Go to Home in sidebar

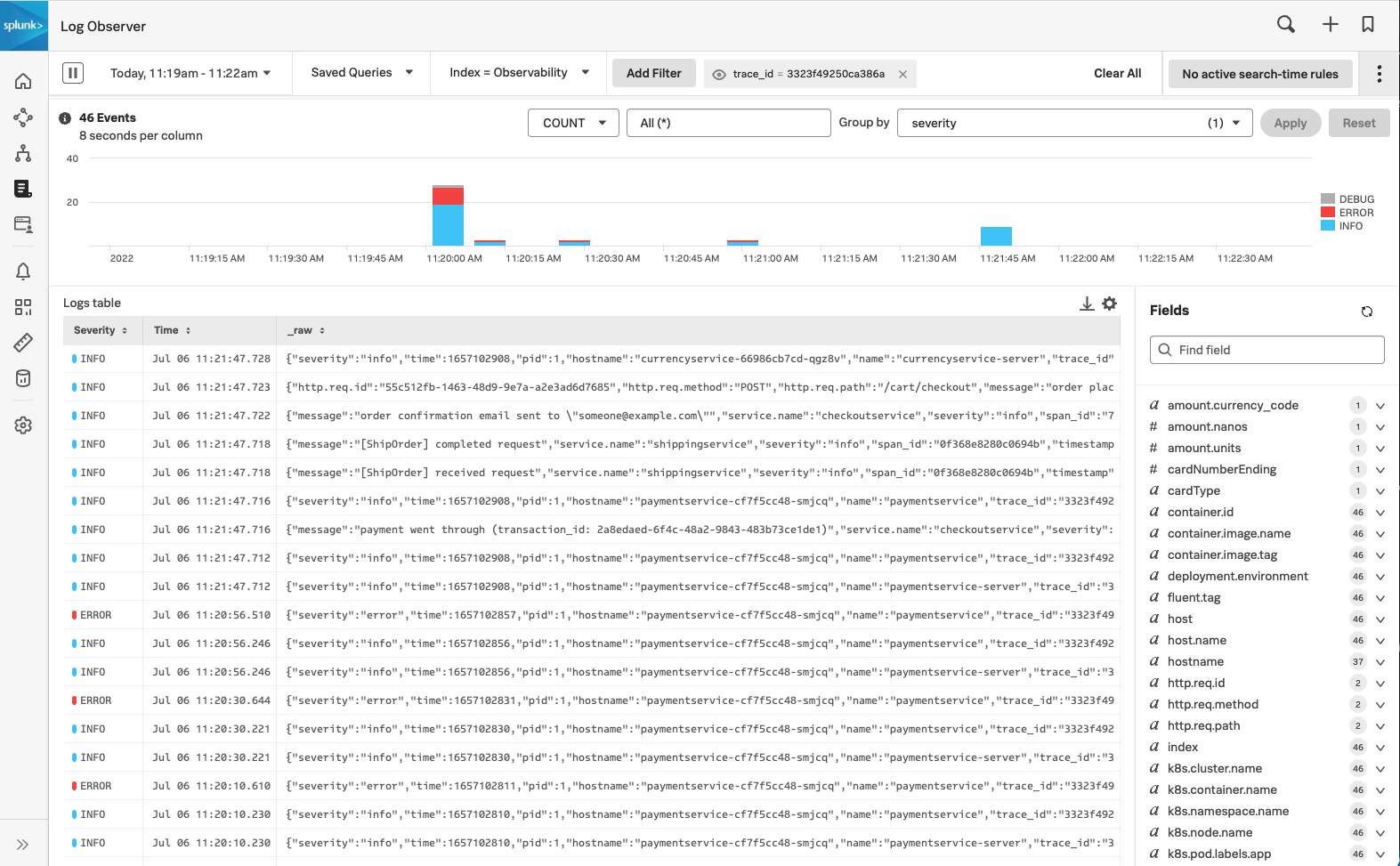pyautogui.click(x=23, y=81)
